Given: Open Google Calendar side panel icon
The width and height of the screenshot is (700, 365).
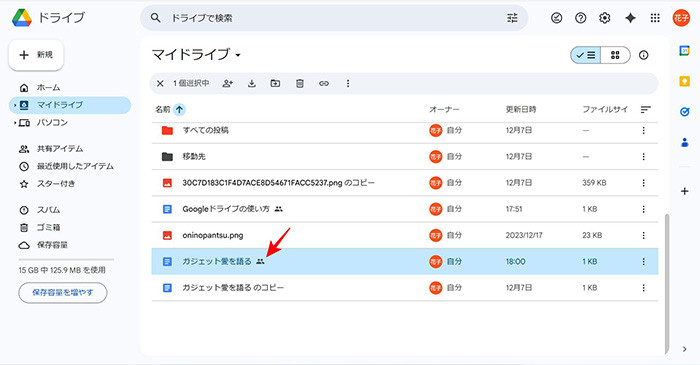Looking at the screenshot, I should (684, 50).
